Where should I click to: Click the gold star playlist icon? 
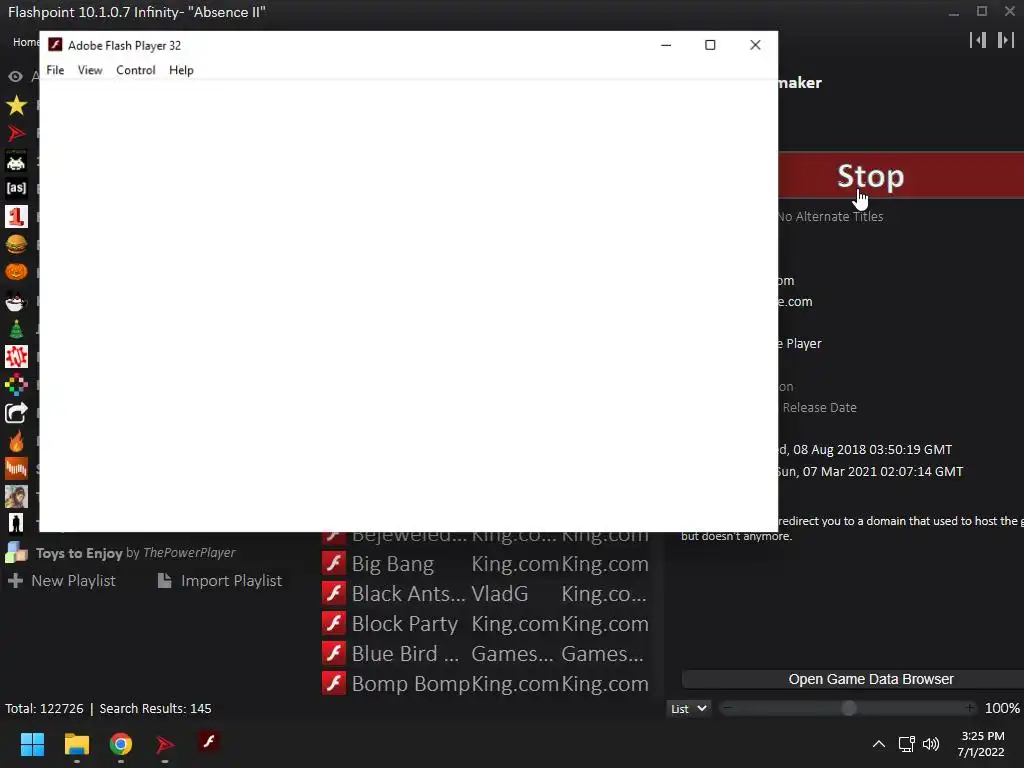[16, 105]
